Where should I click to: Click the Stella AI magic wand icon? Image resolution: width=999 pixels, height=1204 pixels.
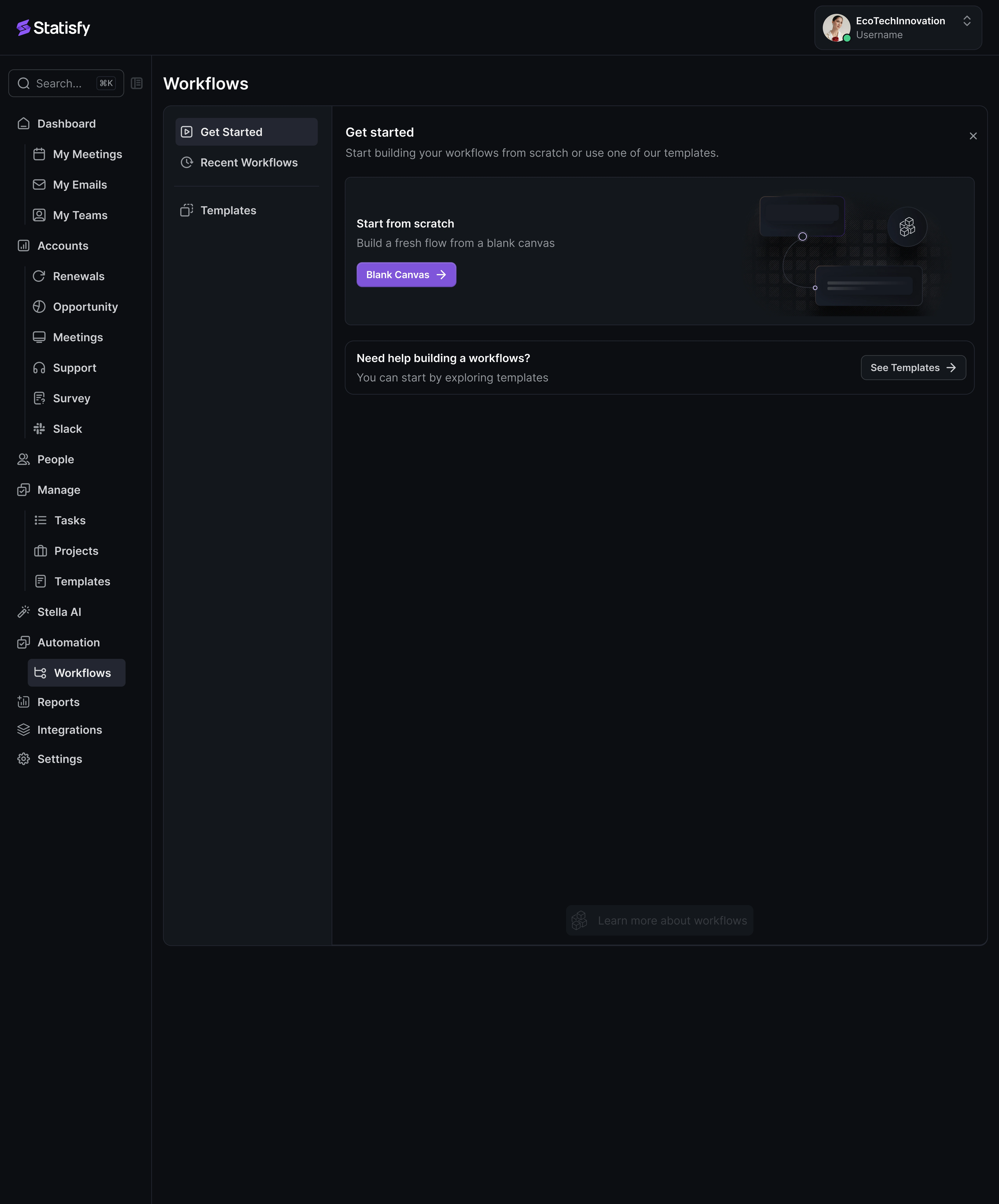[x=24, y=612]
